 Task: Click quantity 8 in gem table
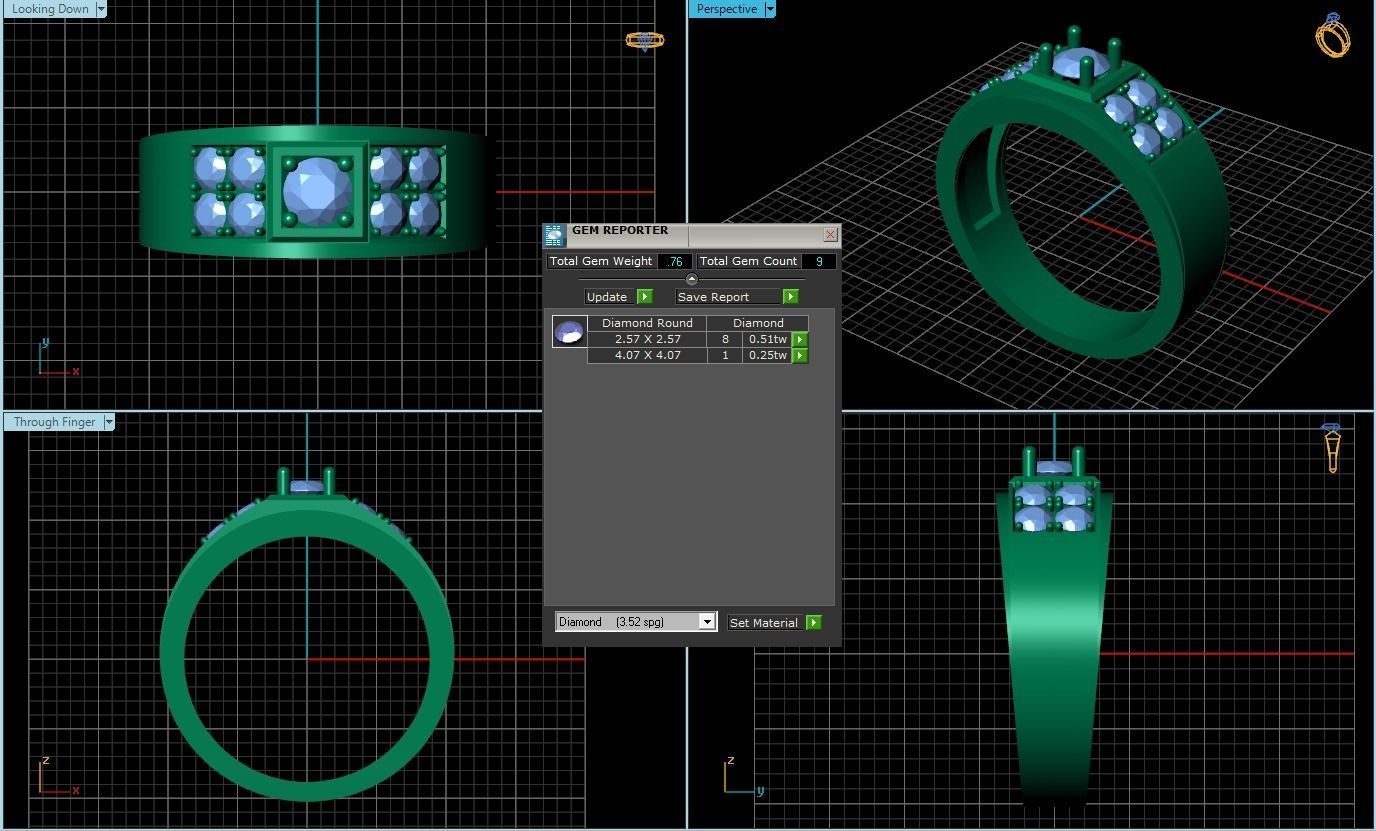[725, 339]
